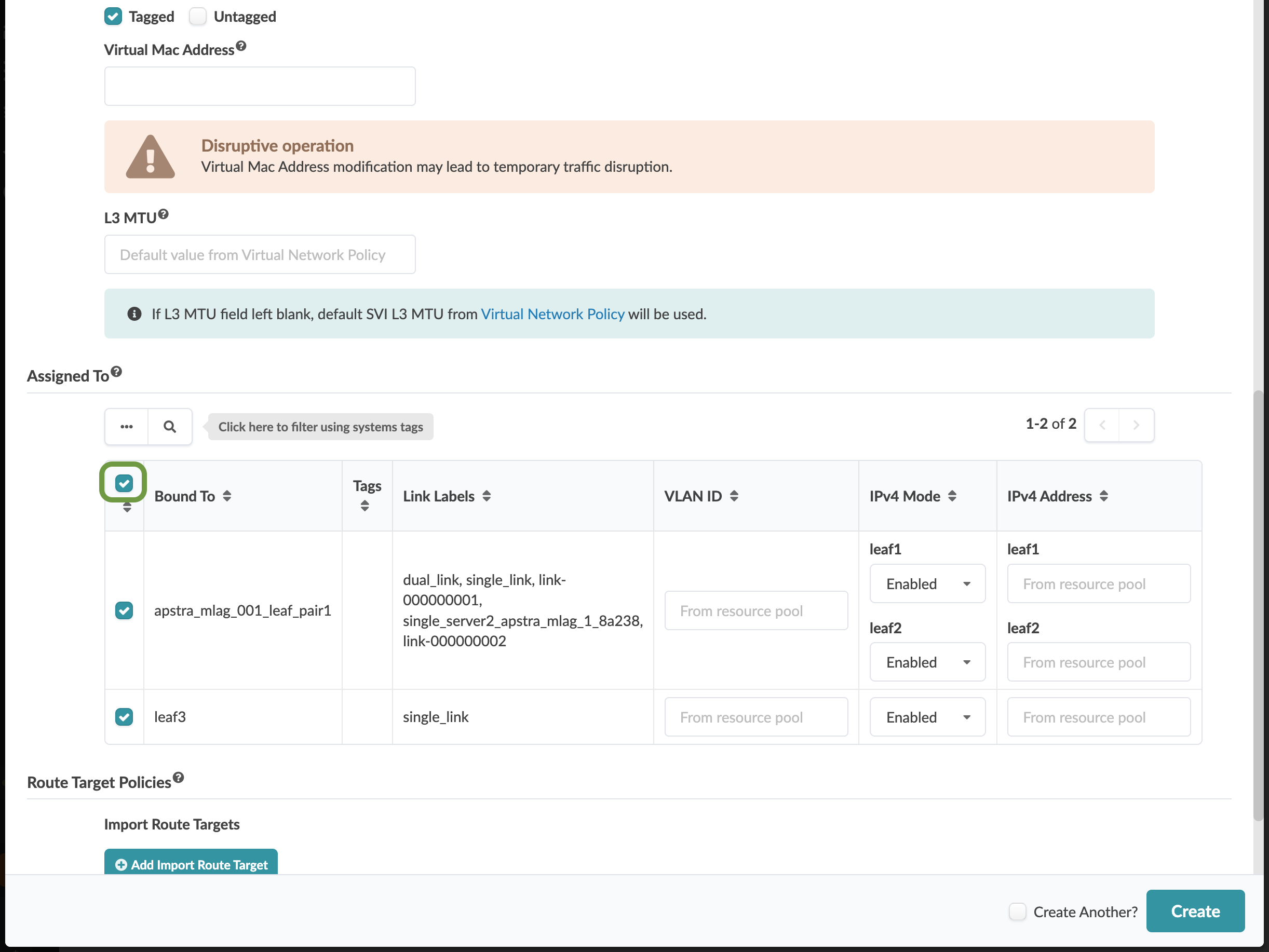1269x952 pixels.
Task: Open leaf2 IPv4 Mode Enabled dropdown
Action: [928, 662]
